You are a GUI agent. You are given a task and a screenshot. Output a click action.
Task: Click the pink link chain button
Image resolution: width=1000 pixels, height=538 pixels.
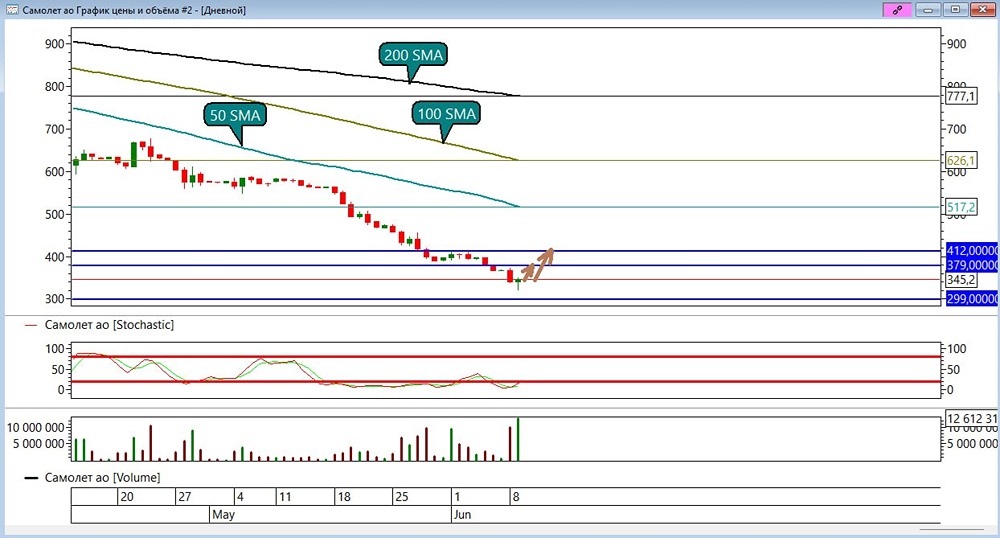point(897,10)
